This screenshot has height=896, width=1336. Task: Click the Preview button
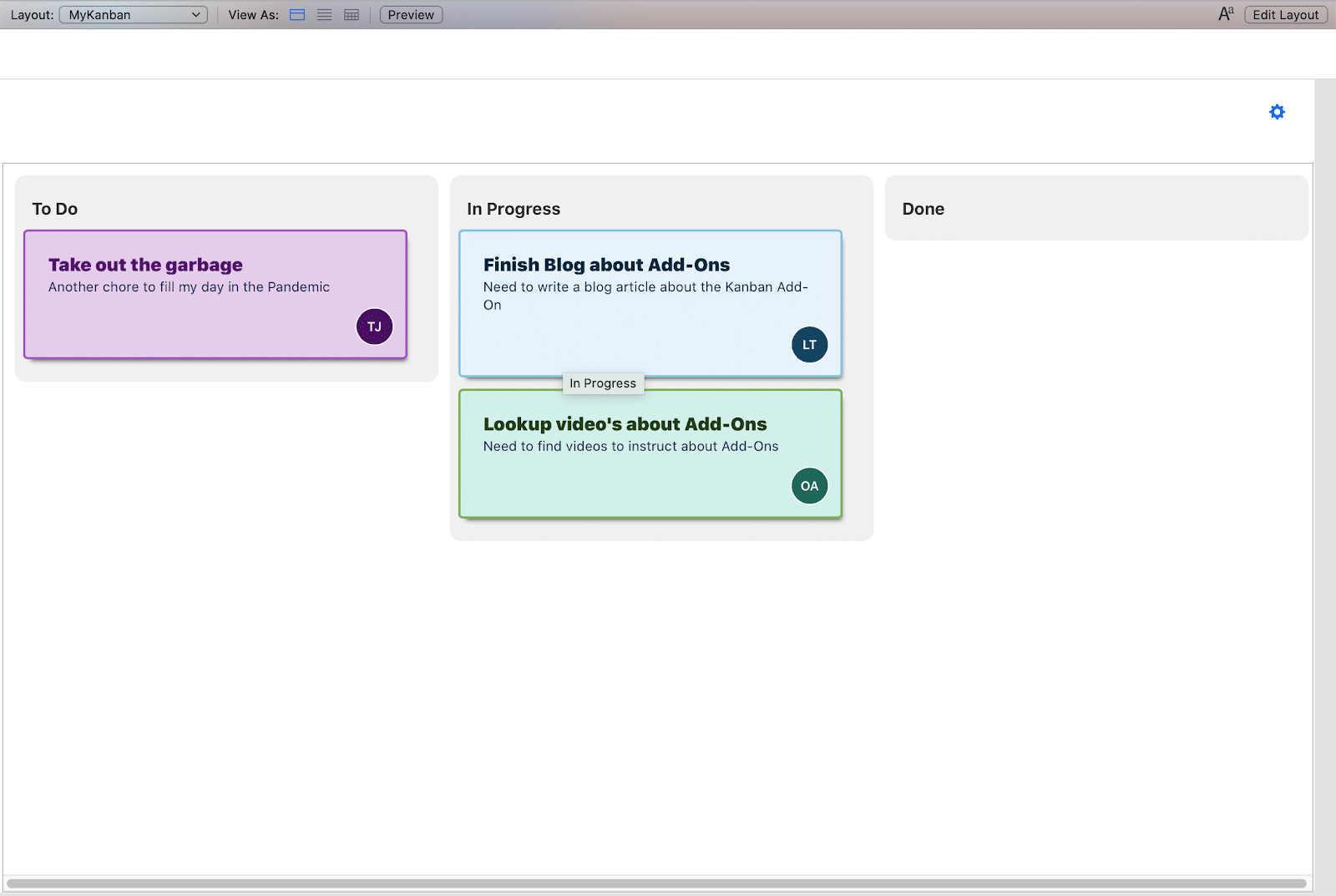pyautogui.click(x=410, y=14)
